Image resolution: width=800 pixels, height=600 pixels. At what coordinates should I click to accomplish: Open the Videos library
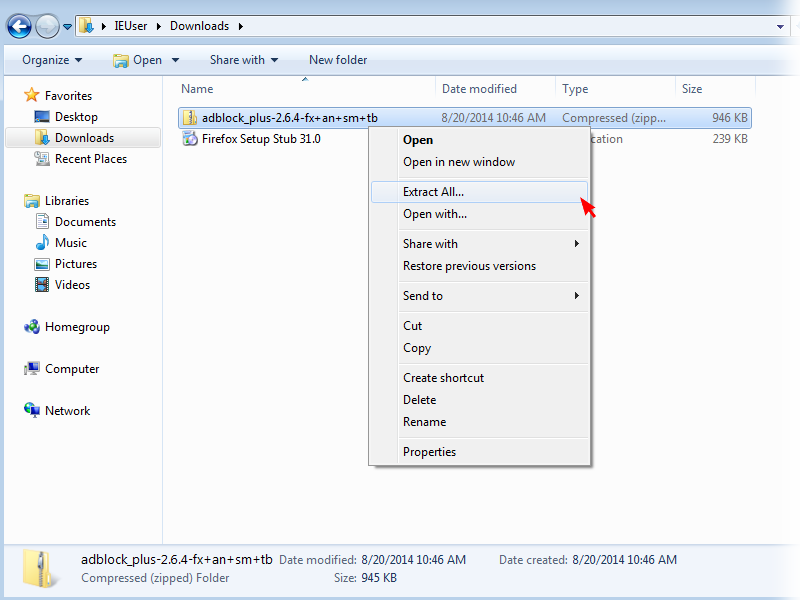coord(72,285)
